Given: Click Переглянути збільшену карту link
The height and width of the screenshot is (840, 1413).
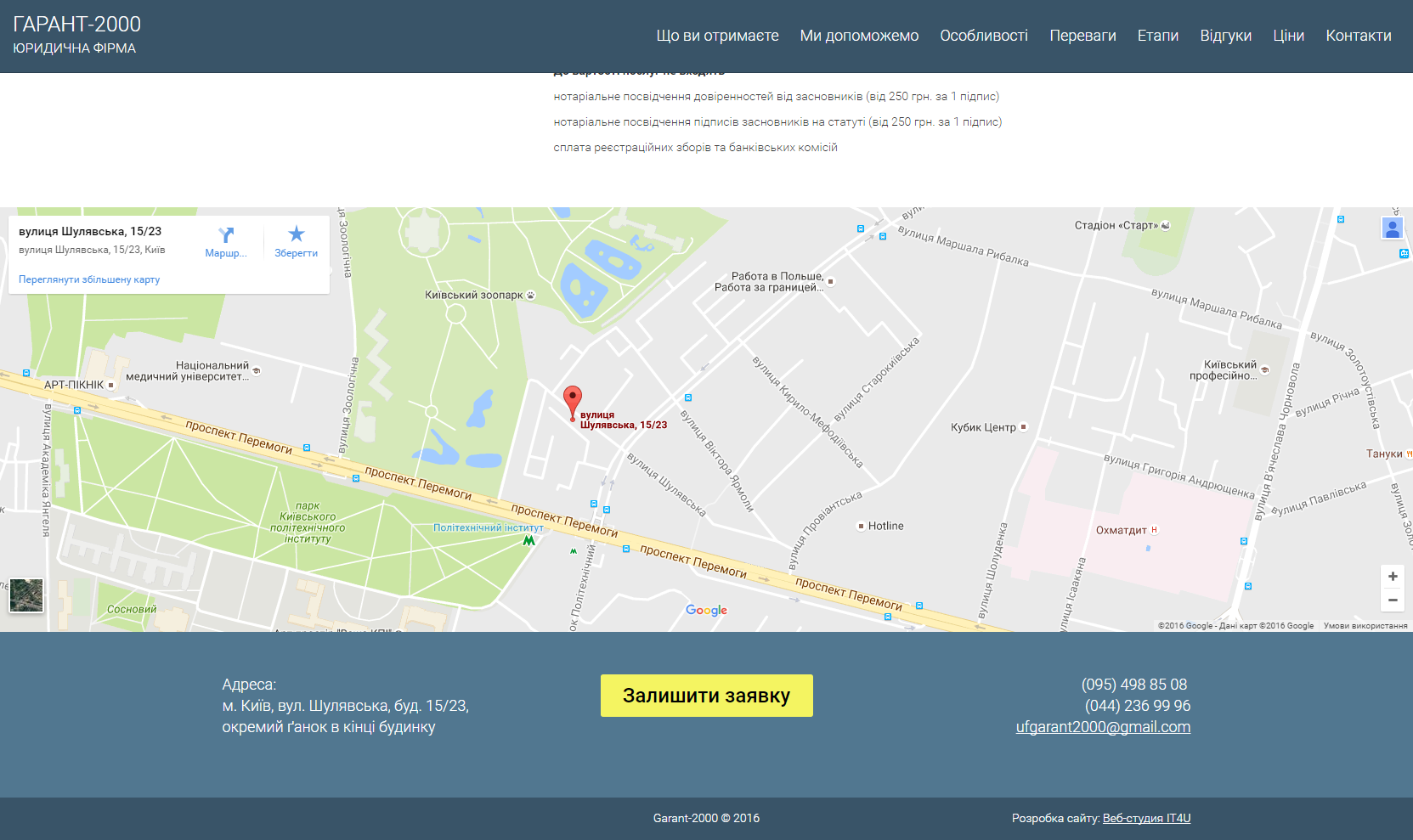Looking at the screenshot, I should (x=89, y=279).
